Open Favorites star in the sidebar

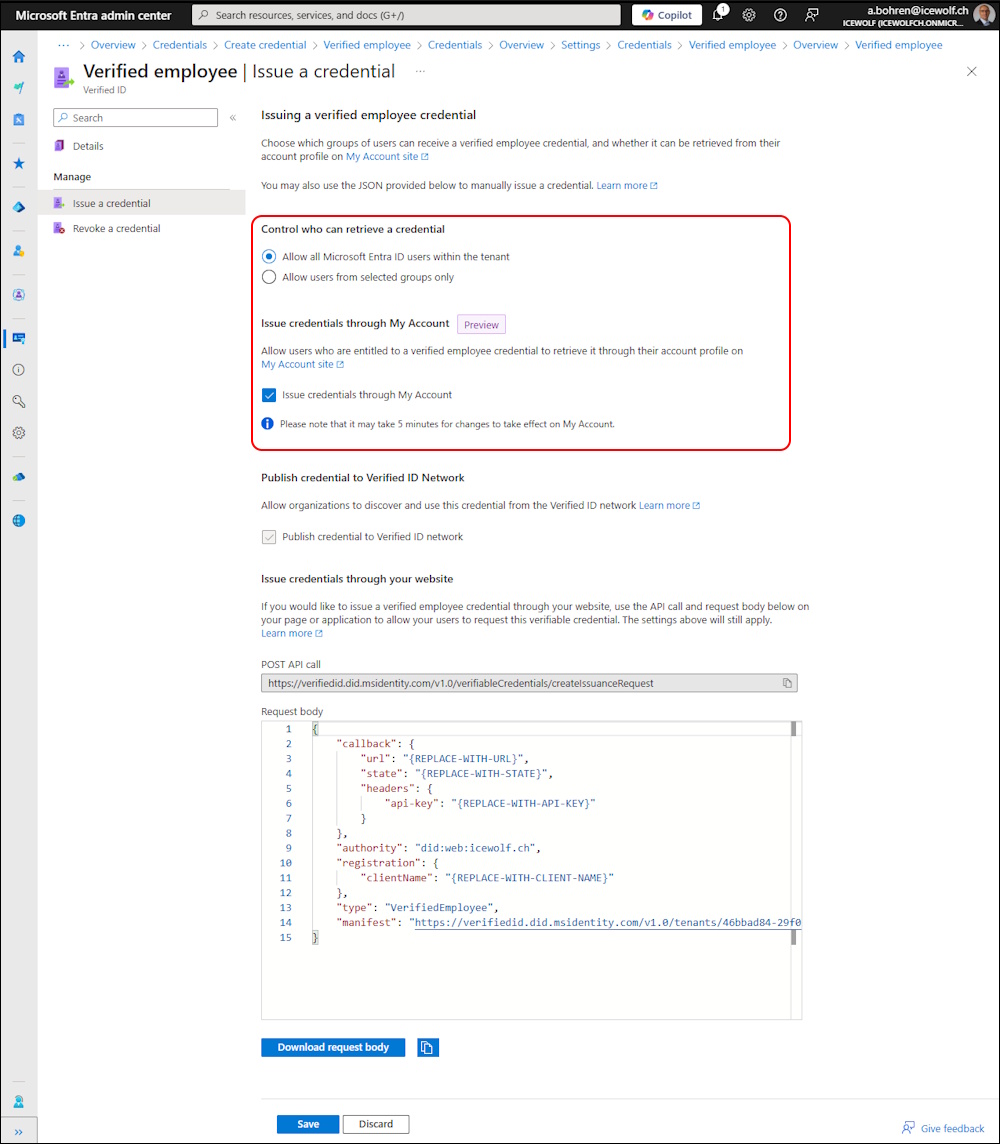[x=19, y=163]
